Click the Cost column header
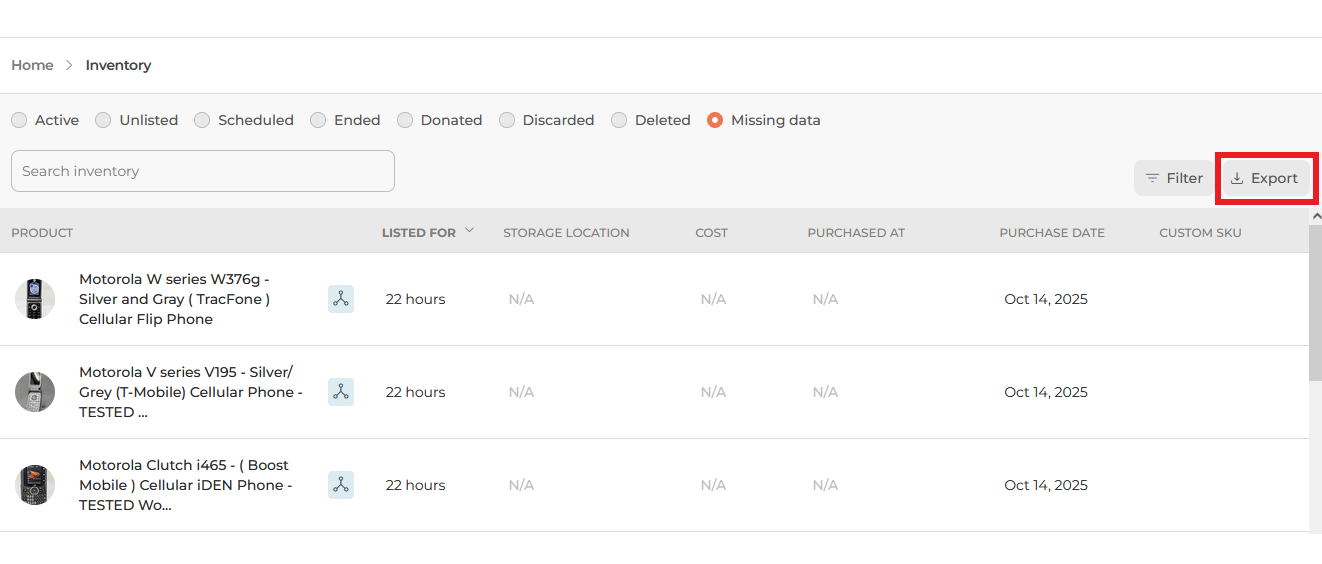 pyautogui.click(x=712, y=233)
